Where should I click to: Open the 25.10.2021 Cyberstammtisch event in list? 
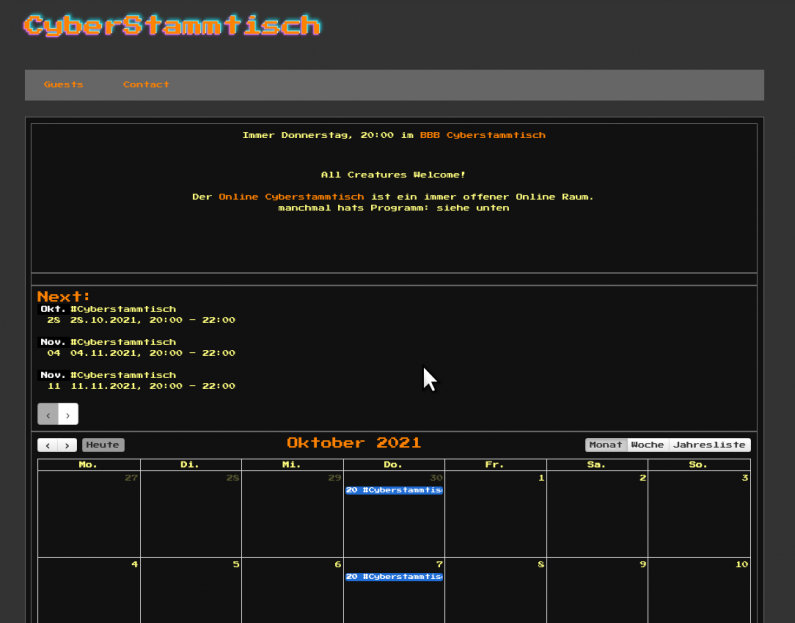[123, 310]
